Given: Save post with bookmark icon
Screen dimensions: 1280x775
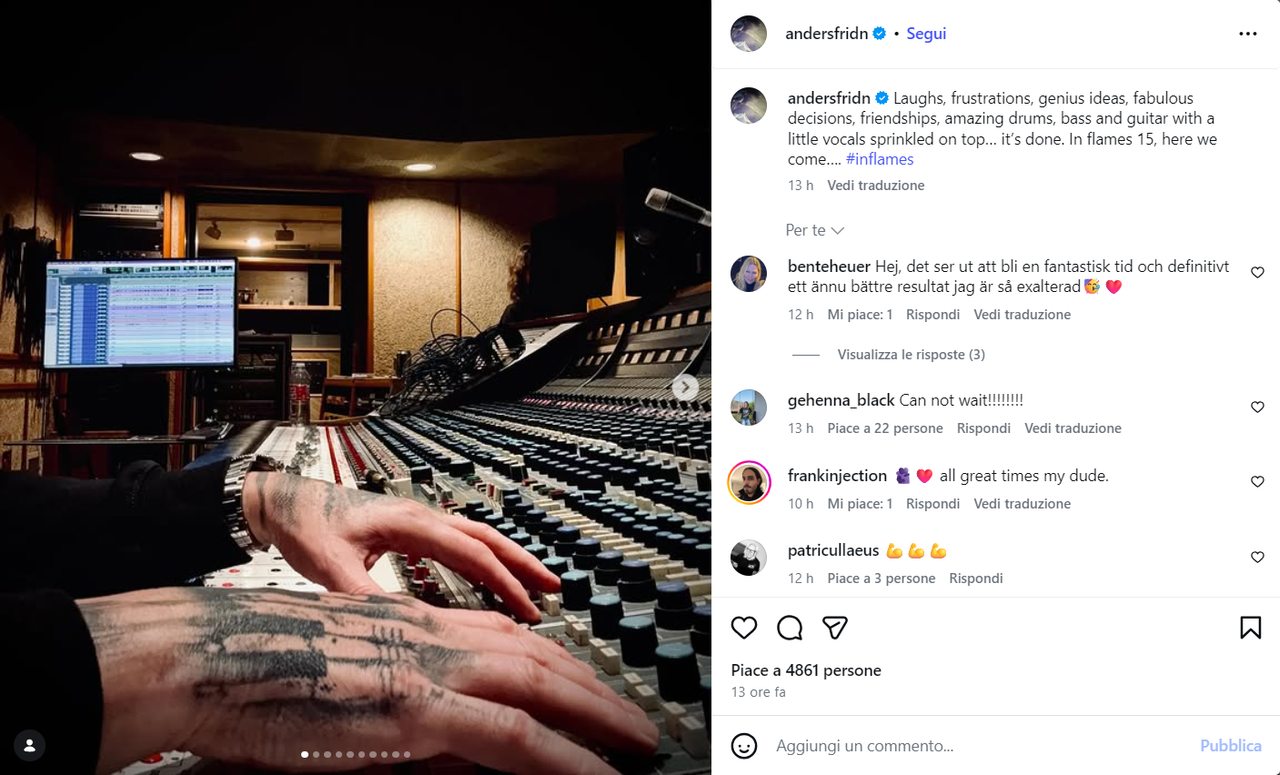Looking at the screenshot, I should pyautogui.click(x=1250, y=627).
